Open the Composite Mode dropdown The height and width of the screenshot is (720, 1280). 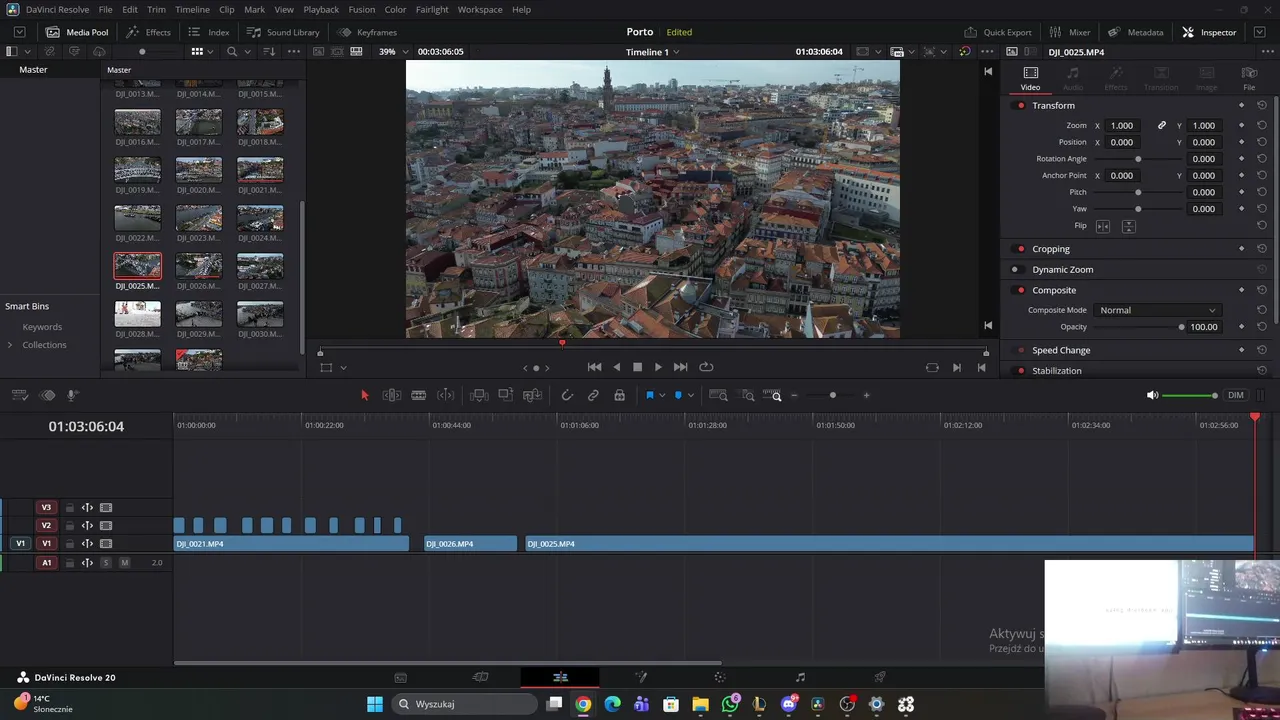coord(1156,310)
